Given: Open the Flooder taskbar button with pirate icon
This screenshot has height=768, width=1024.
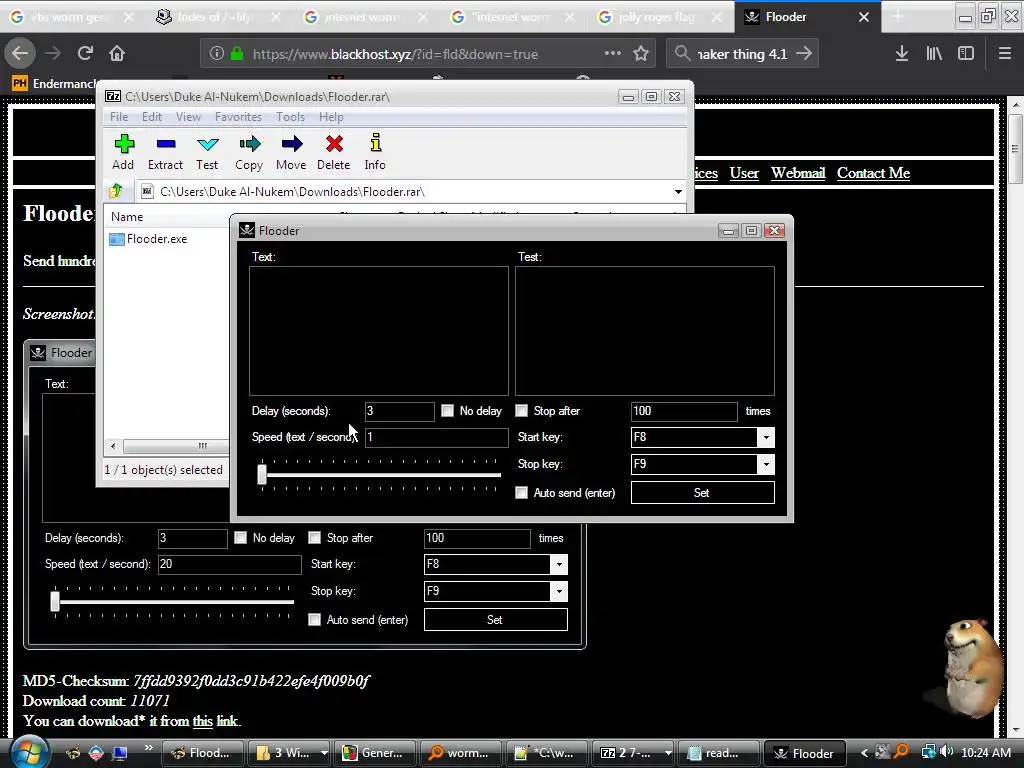Looking at the screenshot, I should (x=804, y=753).
